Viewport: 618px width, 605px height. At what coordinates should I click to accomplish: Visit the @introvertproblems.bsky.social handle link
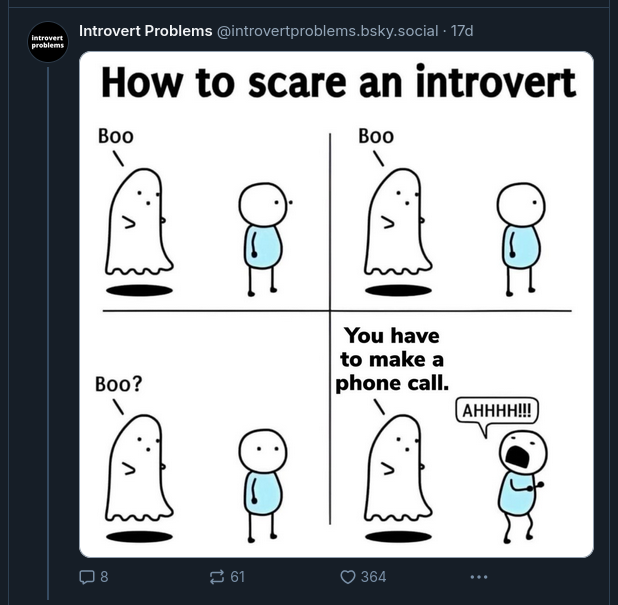point(328,31)
